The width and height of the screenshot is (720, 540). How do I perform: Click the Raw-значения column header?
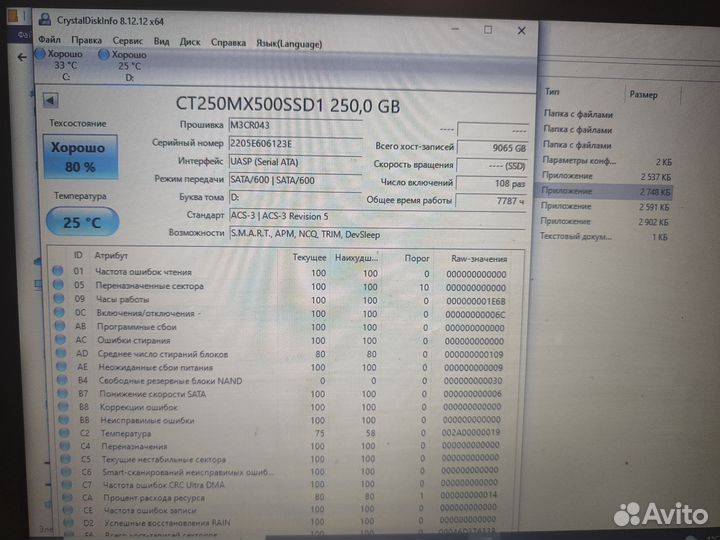coord(478,259)
